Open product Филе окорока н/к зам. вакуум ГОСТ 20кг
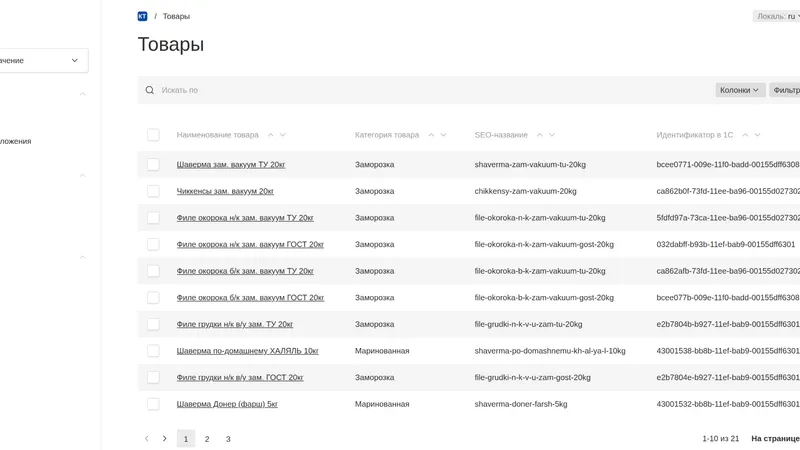The height and width of the screenshot is (450, 800). coord(250,244)
